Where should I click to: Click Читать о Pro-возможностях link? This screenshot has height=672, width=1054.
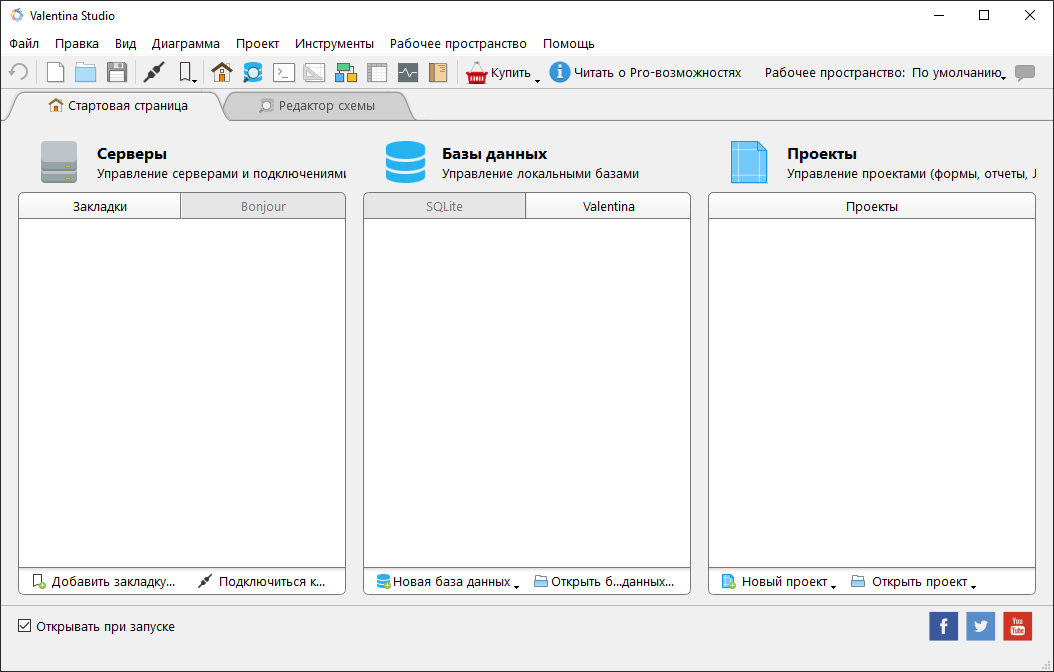click(657, 73)
